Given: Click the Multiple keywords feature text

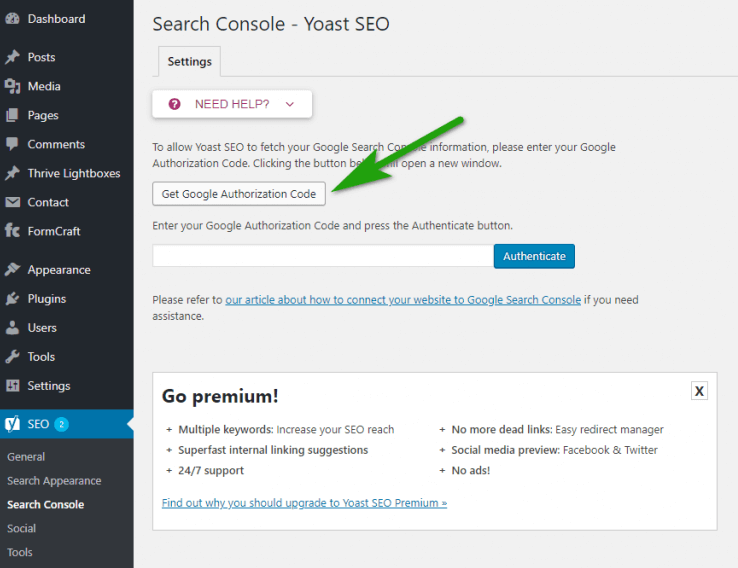Looking at the screenshot, I should point(286,430).
